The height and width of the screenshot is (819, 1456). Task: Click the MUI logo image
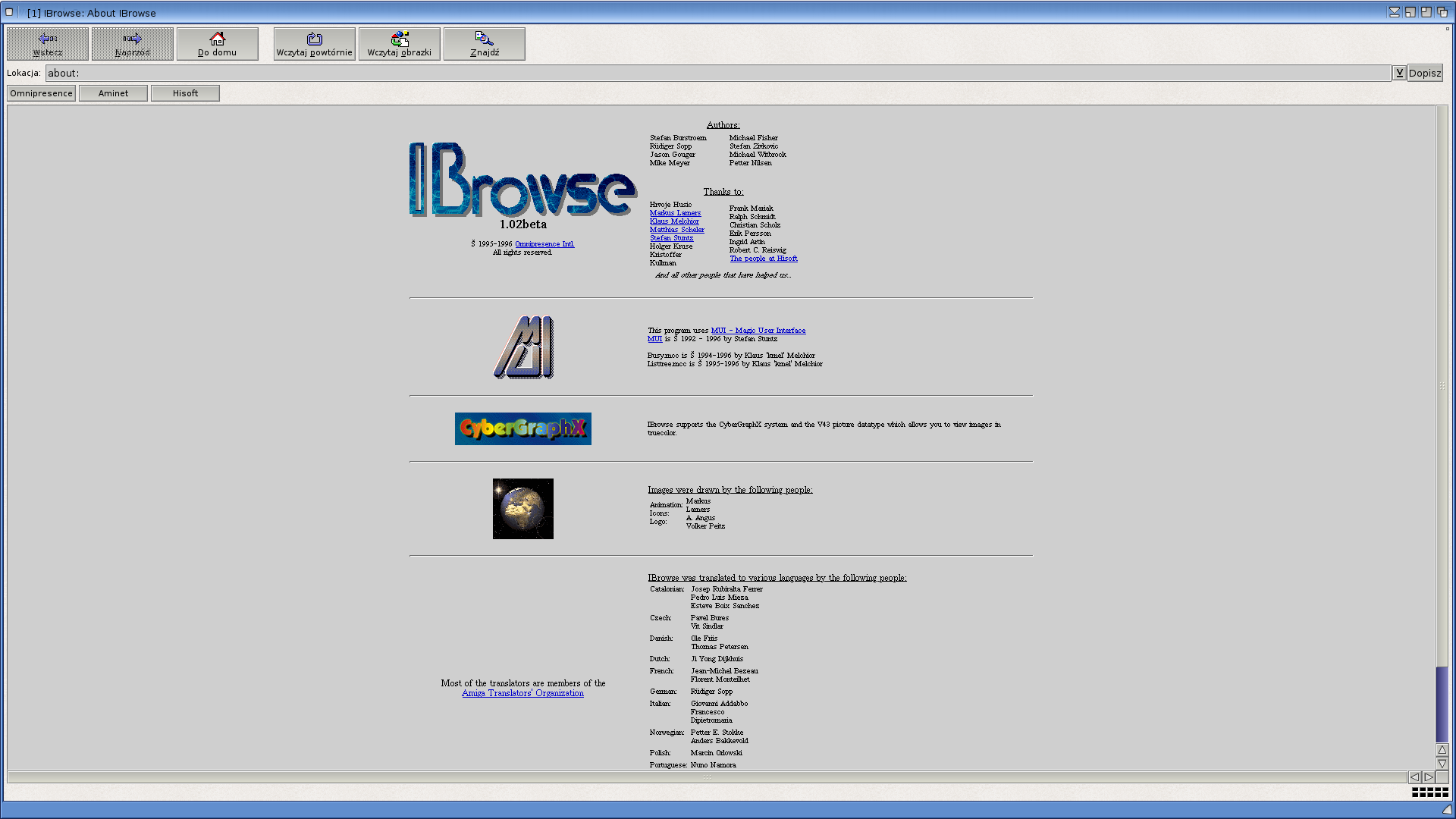point(523,347)
